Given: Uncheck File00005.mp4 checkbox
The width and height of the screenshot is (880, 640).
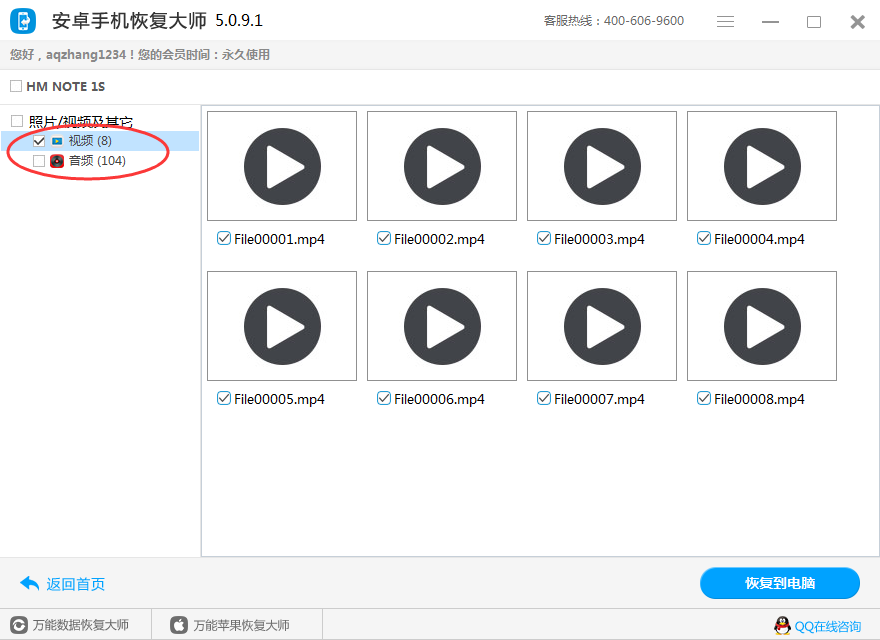Looking at the screenshot, I should tap(223, 398).
